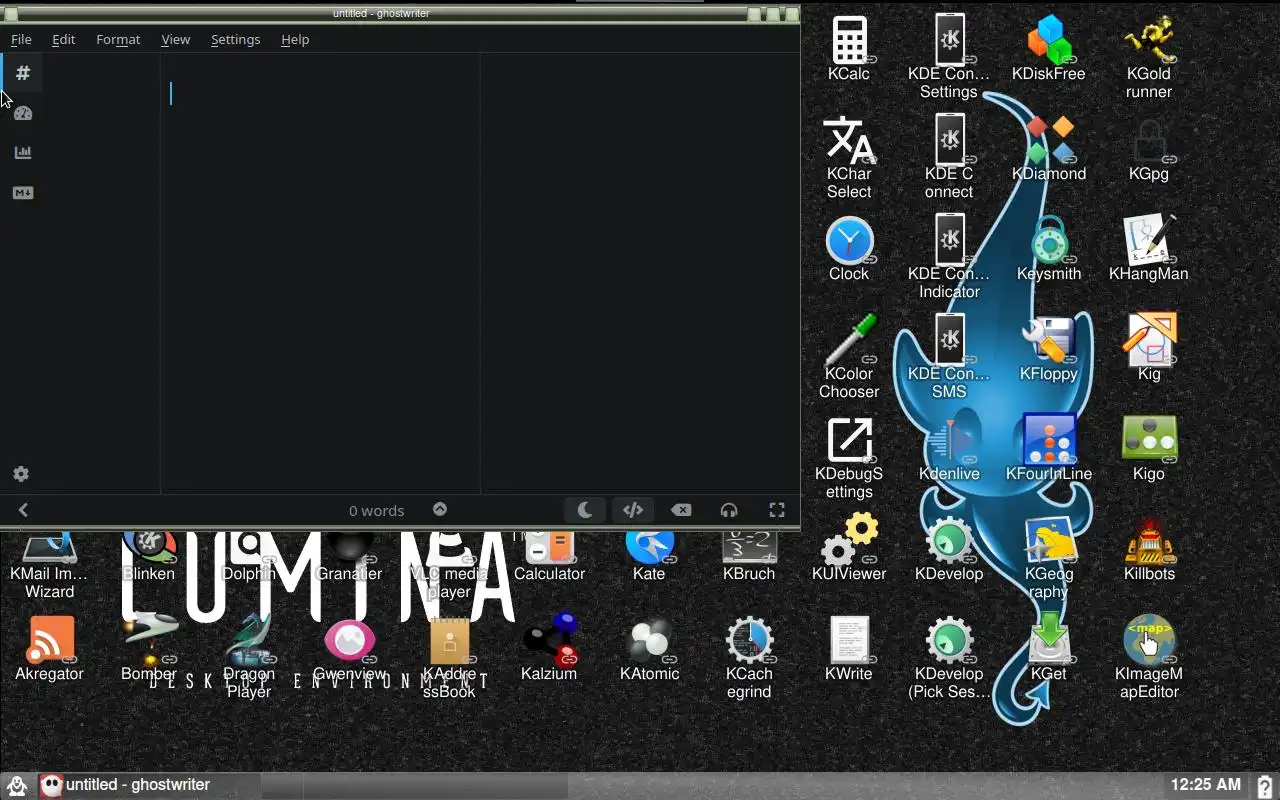The width and height of the screenshot is (1280, 800).
Task: Open KDE Connect Indicator icon
Action: (x=949, y=257)
